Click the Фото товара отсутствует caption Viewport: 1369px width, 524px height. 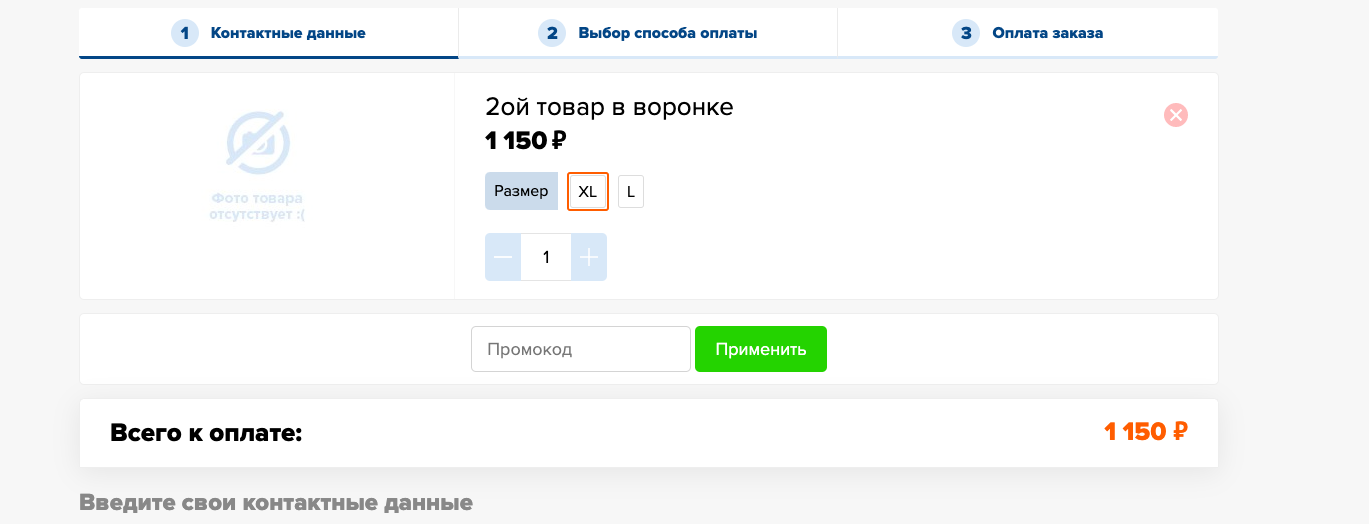pos(257,206)
